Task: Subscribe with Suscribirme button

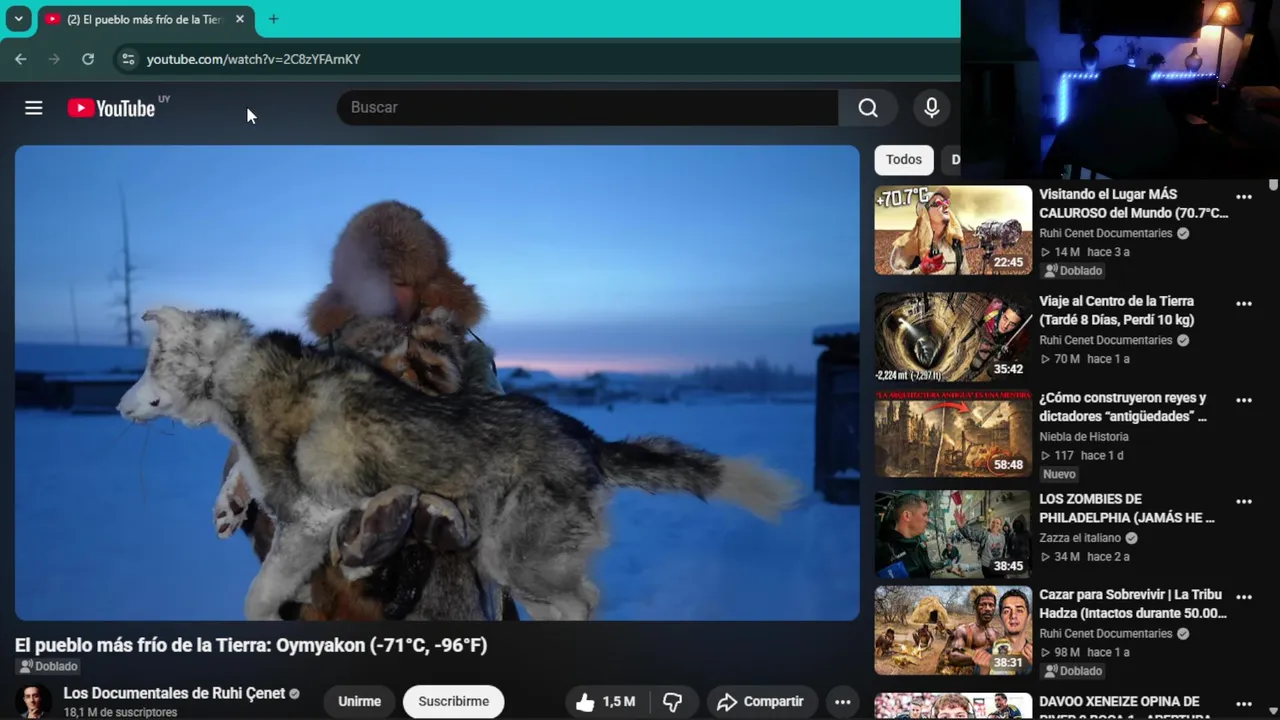Action: [x=453, y=702]
